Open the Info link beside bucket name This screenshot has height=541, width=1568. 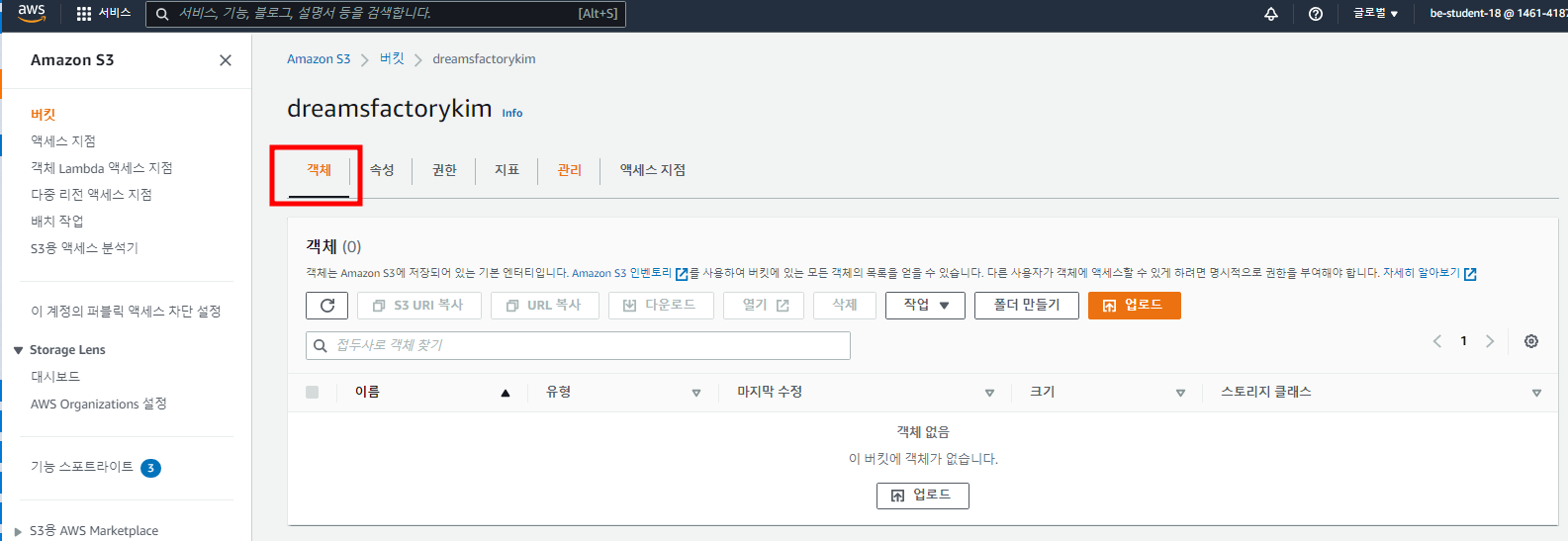click(512, 113)
